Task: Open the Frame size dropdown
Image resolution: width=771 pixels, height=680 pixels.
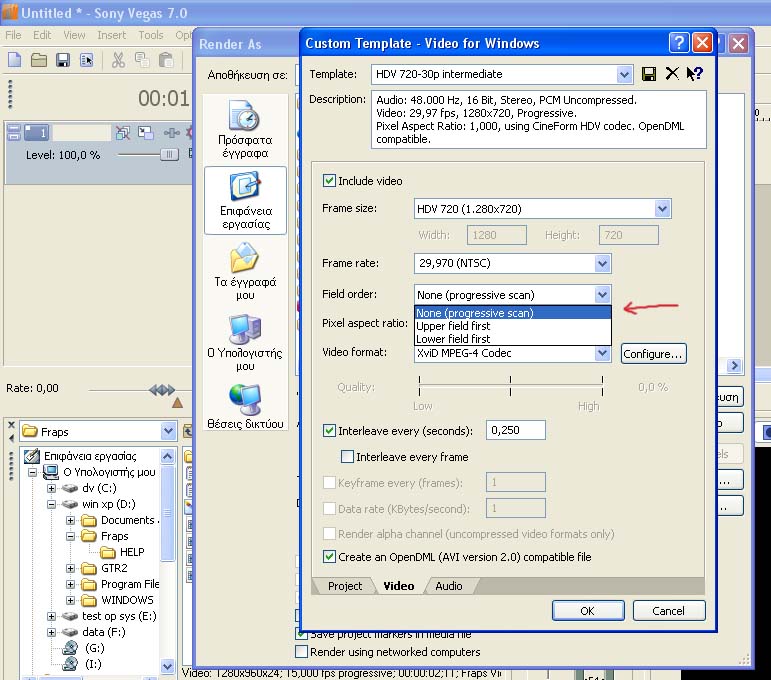Action: point(662,208)
